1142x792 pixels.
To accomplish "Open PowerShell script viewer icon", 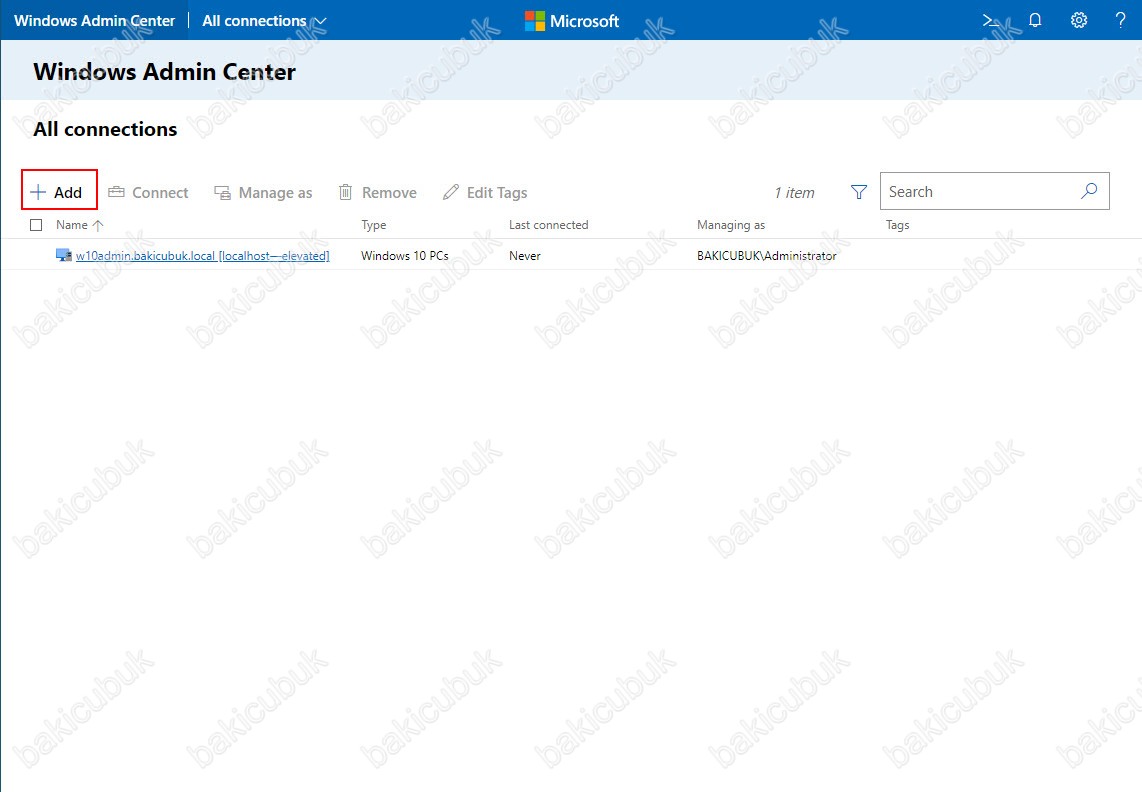I will 991,20.
